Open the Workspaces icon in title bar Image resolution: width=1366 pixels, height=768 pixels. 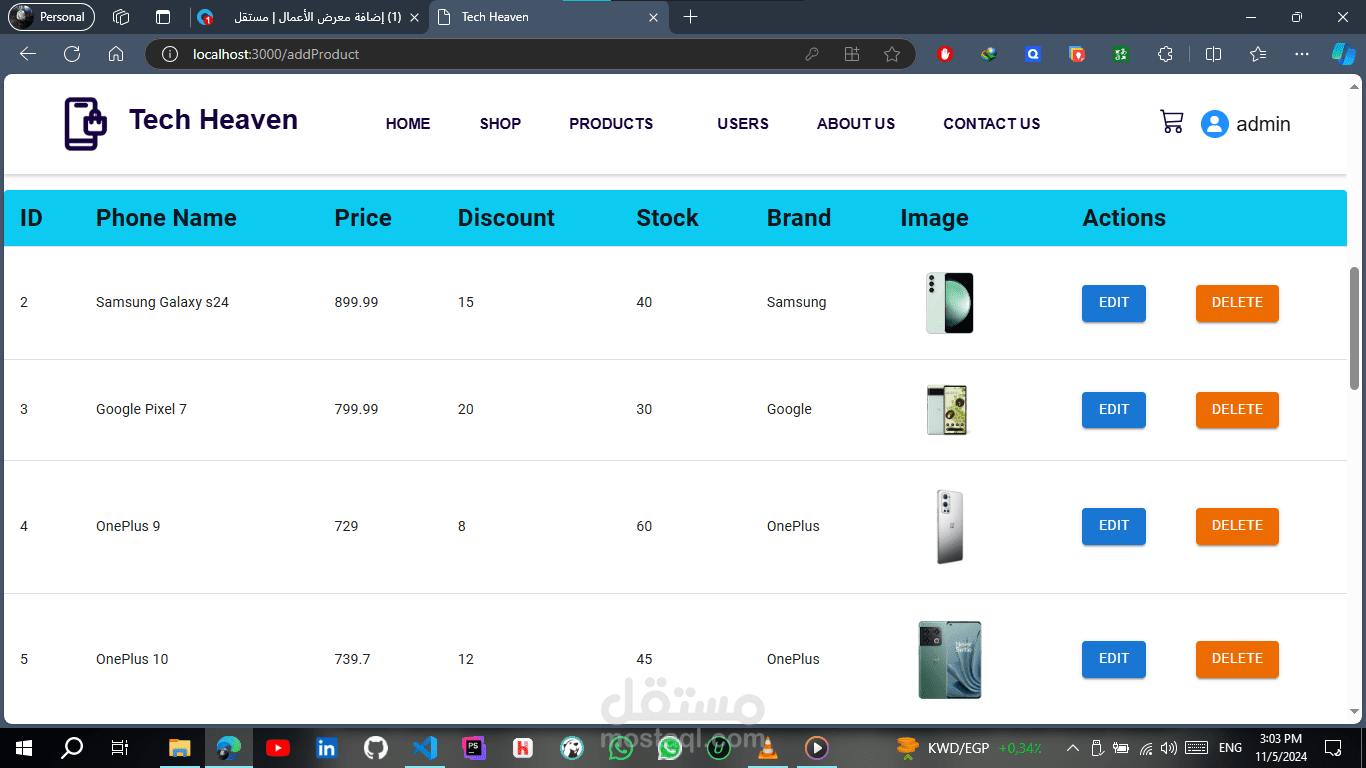pyautogui.click(x=121, y=17)
